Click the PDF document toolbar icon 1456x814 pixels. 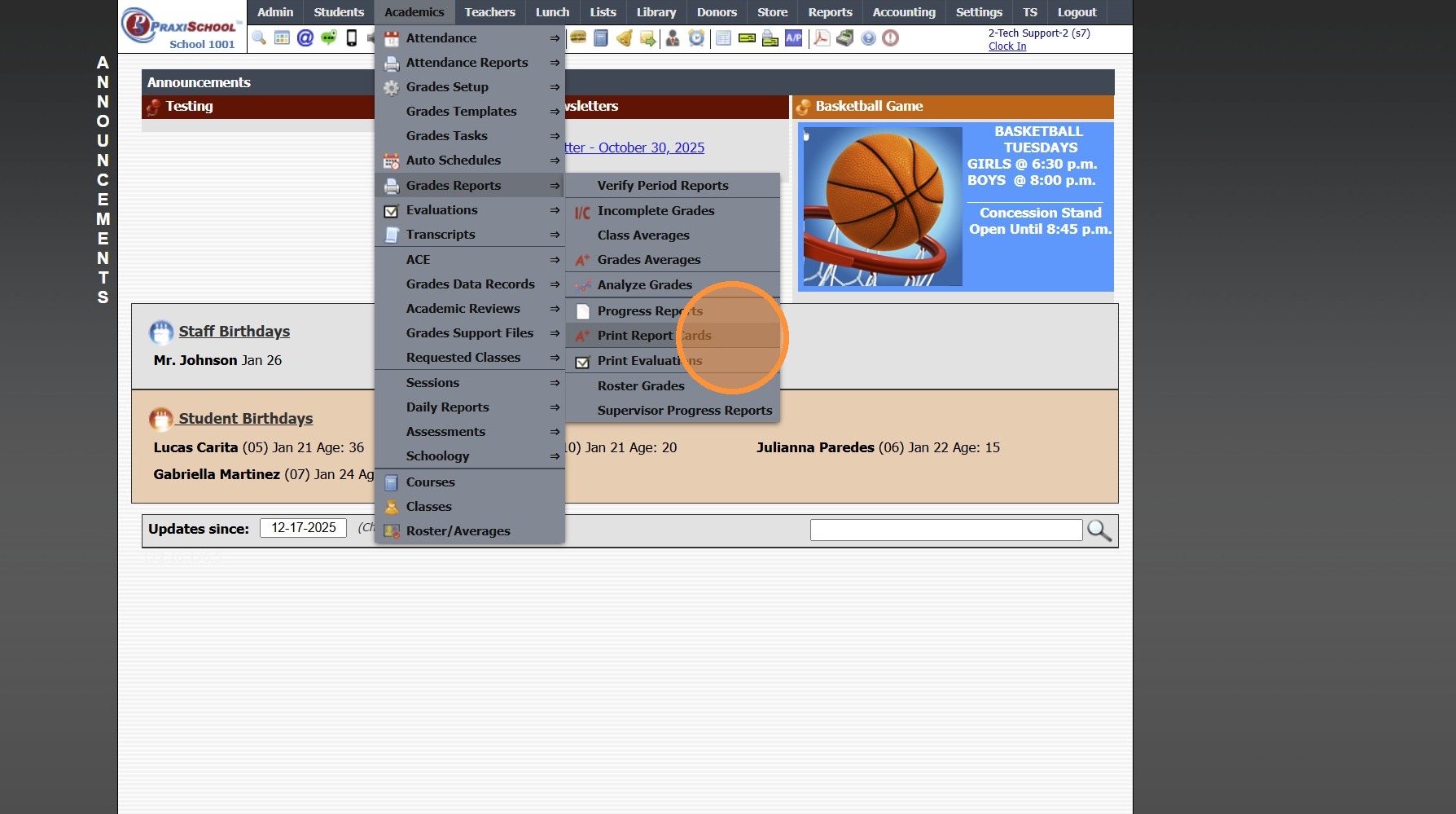(x=822, y=38)
